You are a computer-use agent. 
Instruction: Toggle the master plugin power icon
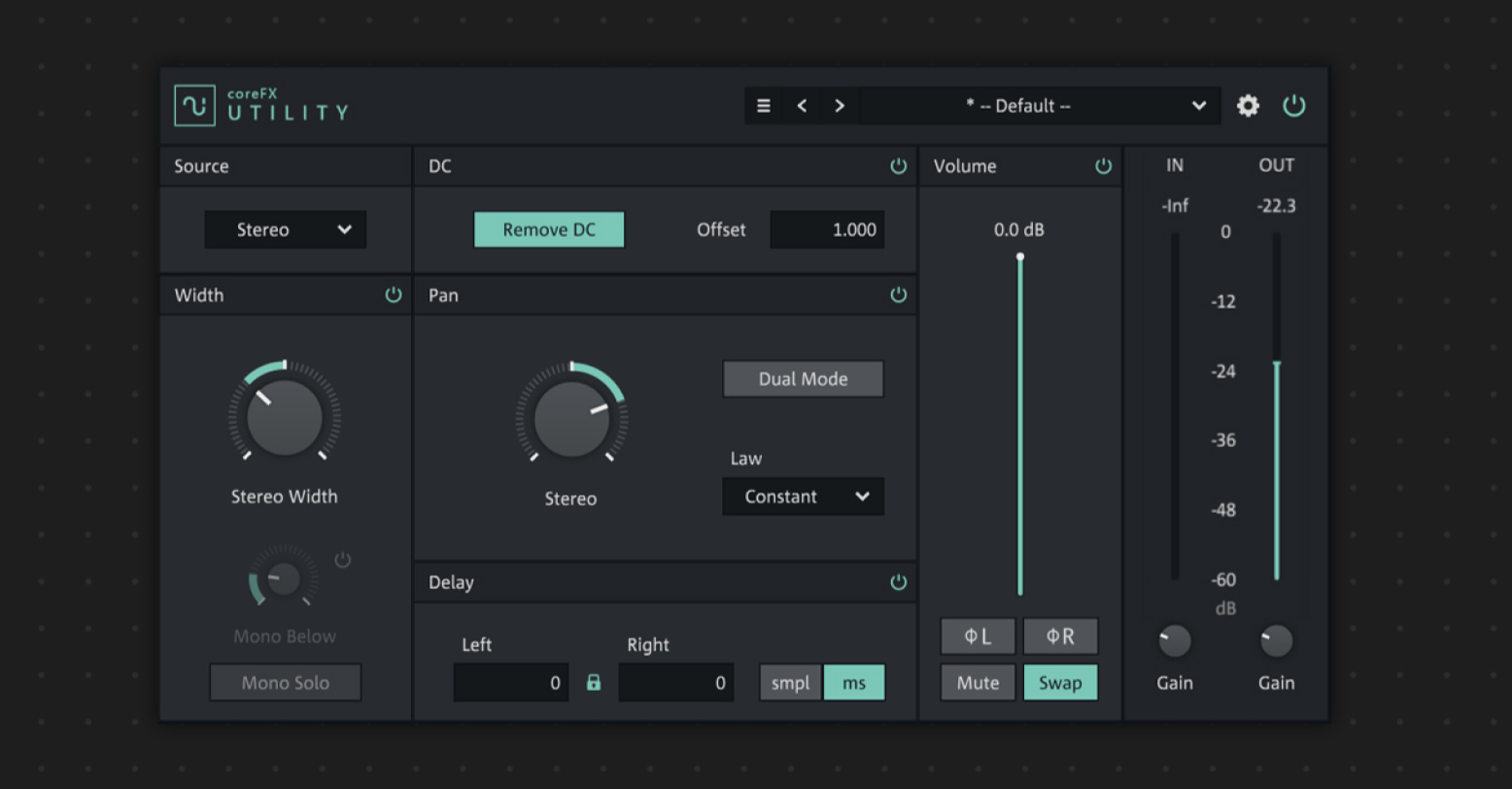pyautogui.click(x=1293, y=106)
